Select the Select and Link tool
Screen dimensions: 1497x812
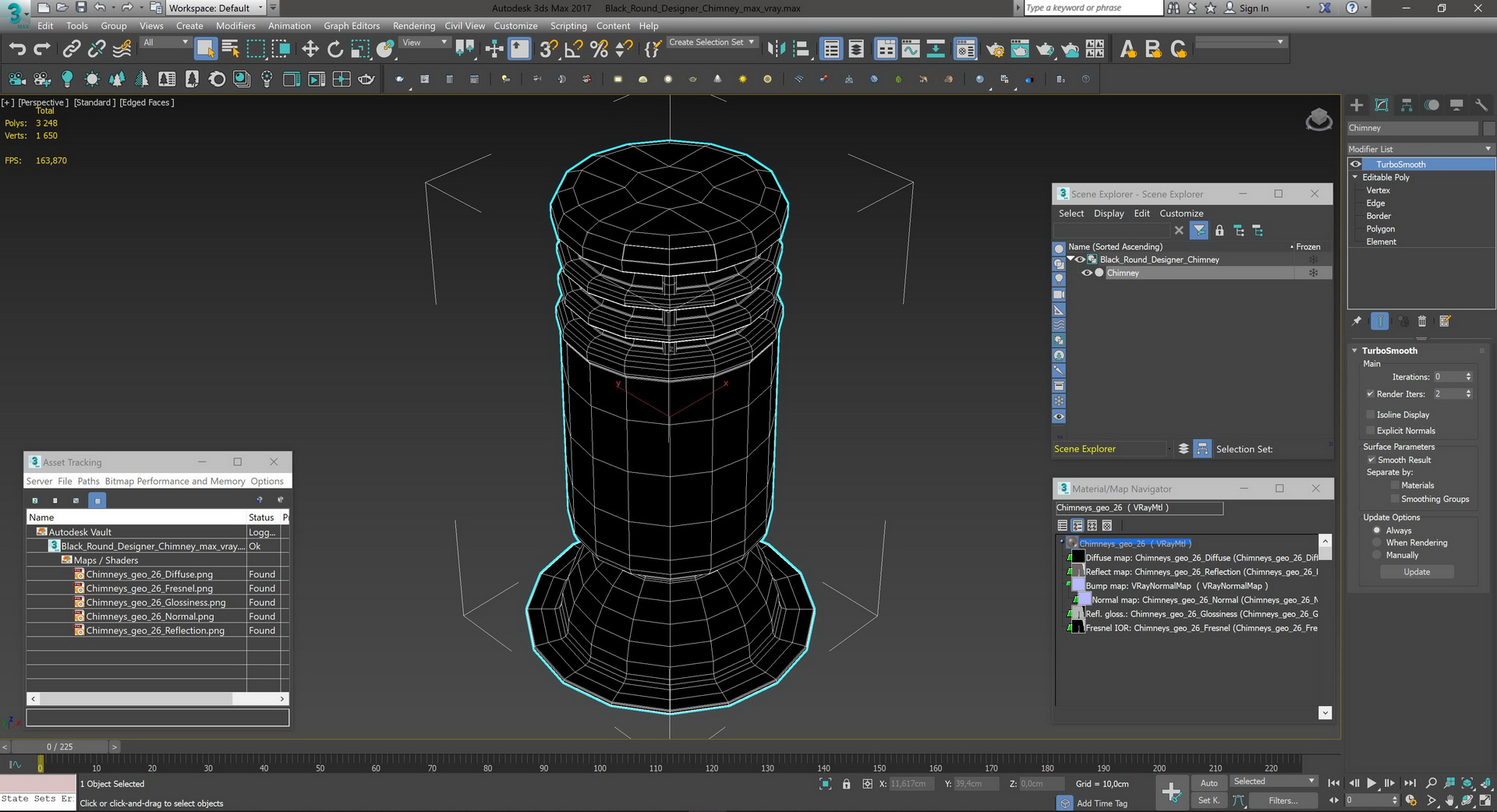[71, 49]
